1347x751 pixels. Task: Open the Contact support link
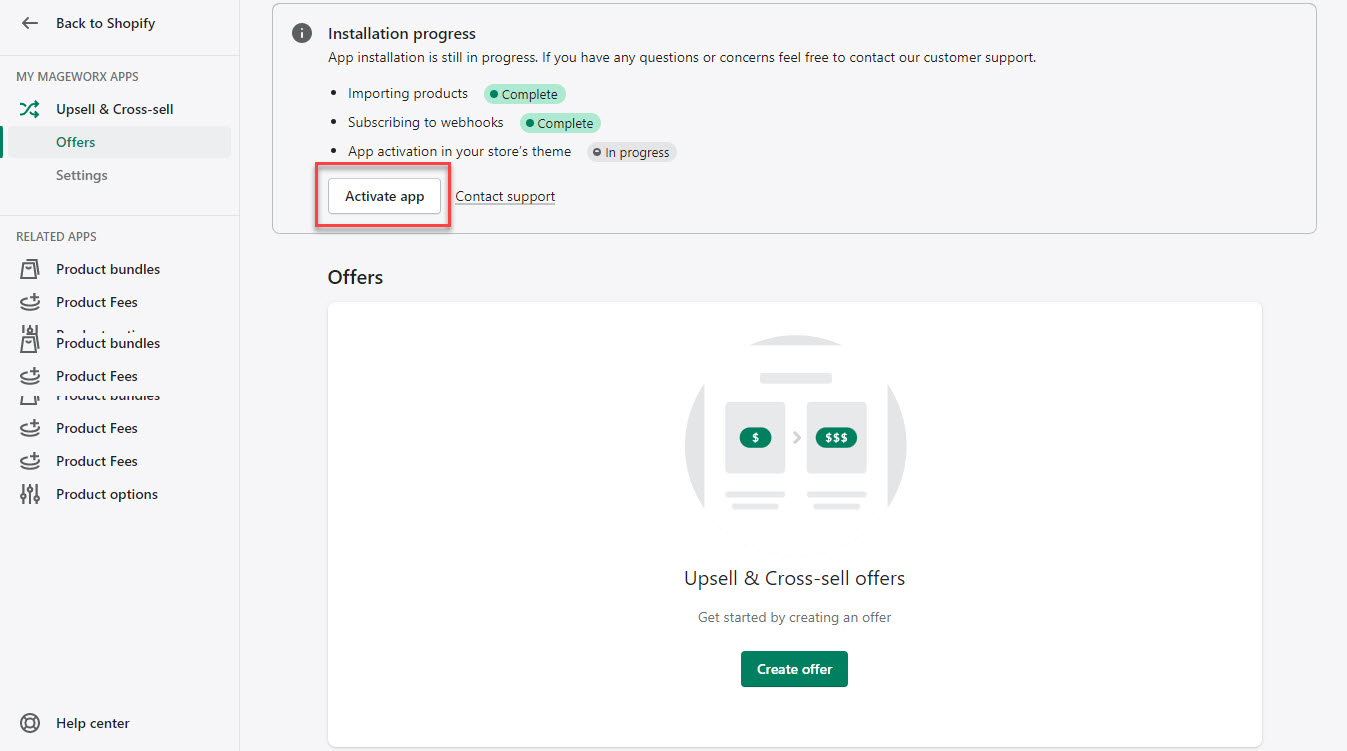coord(504,196)
